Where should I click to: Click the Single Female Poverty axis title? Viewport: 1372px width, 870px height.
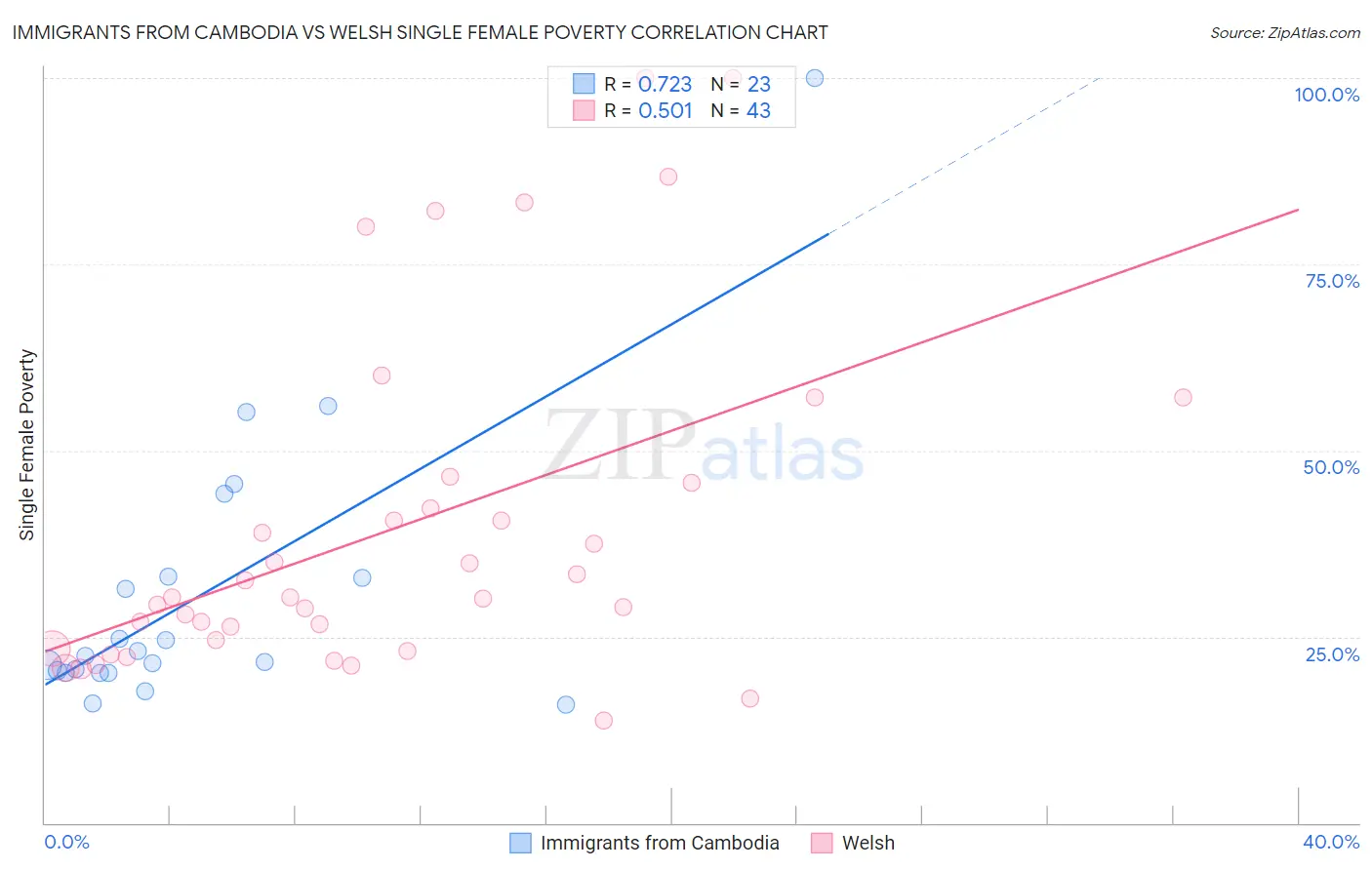pyautogui.click(x=27, y=445)
